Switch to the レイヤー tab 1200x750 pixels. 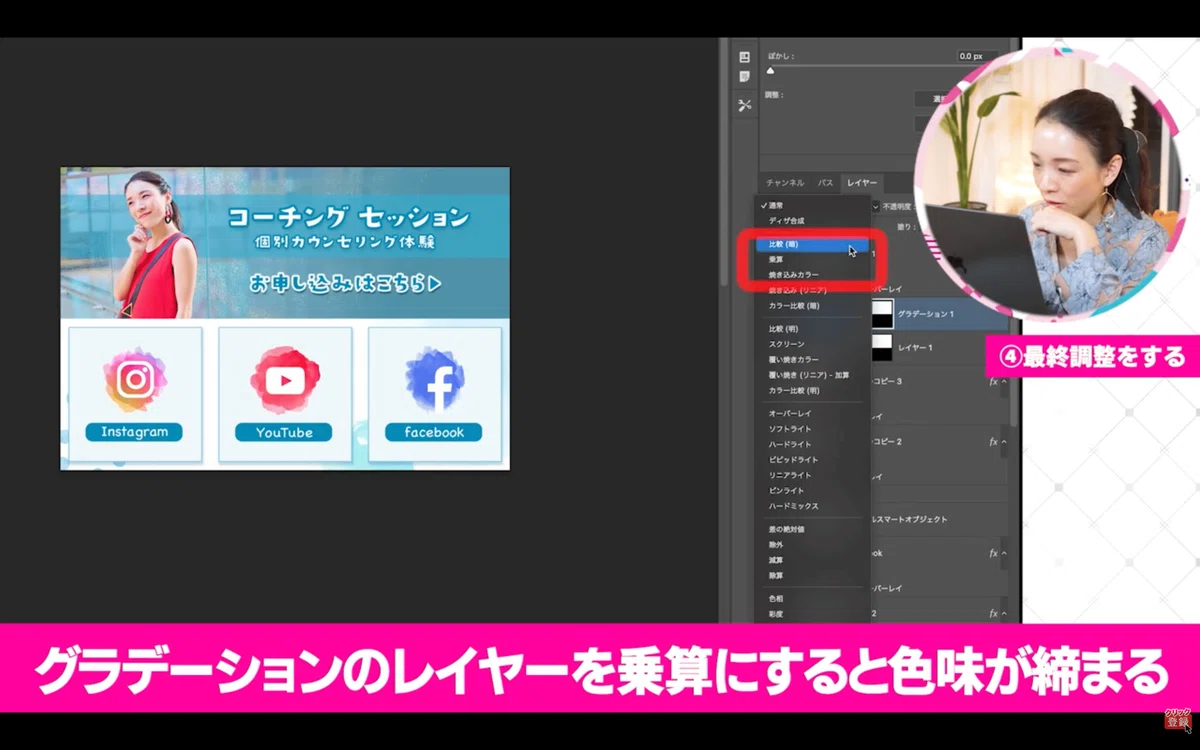pyautogui.click(x=861, y=183)
